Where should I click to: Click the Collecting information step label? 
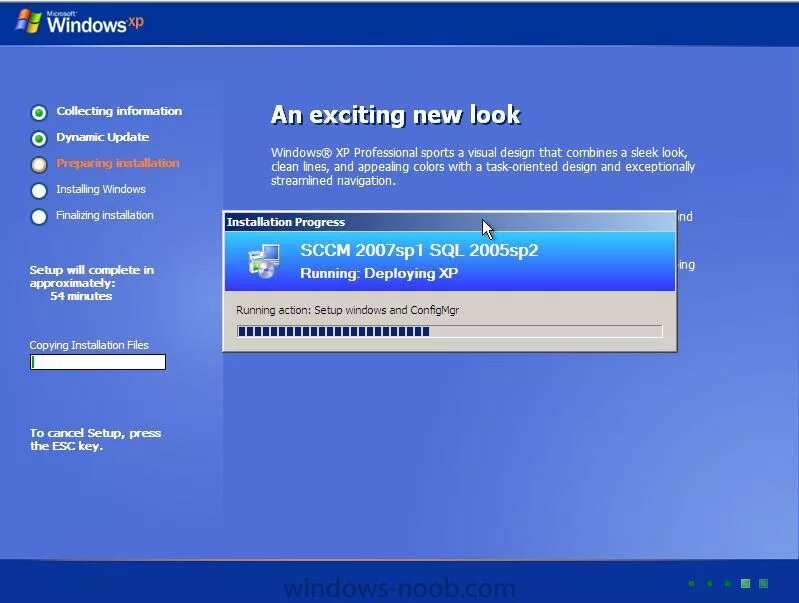coord(119,111)
